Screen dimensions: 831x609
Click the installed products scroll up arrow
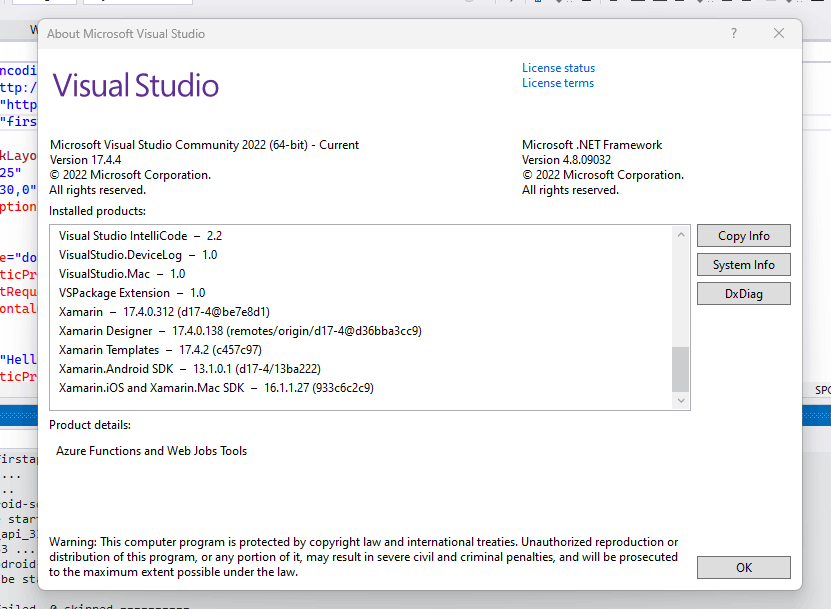(681, 235)
